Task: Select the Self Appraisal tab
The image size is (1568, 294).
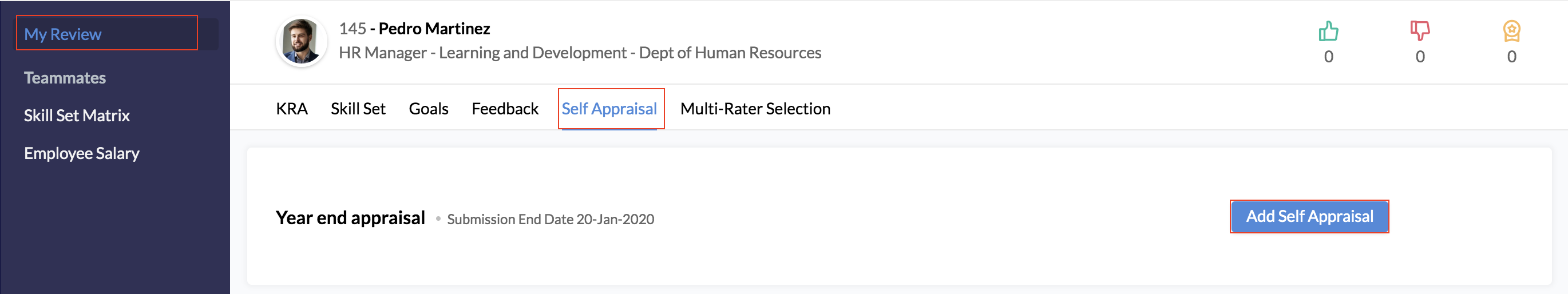Action: tap(609, 108)
